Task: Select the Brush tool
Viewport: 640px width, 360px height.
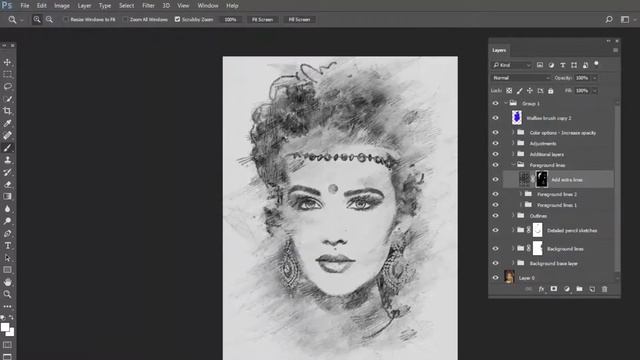Action: point(7,148)
